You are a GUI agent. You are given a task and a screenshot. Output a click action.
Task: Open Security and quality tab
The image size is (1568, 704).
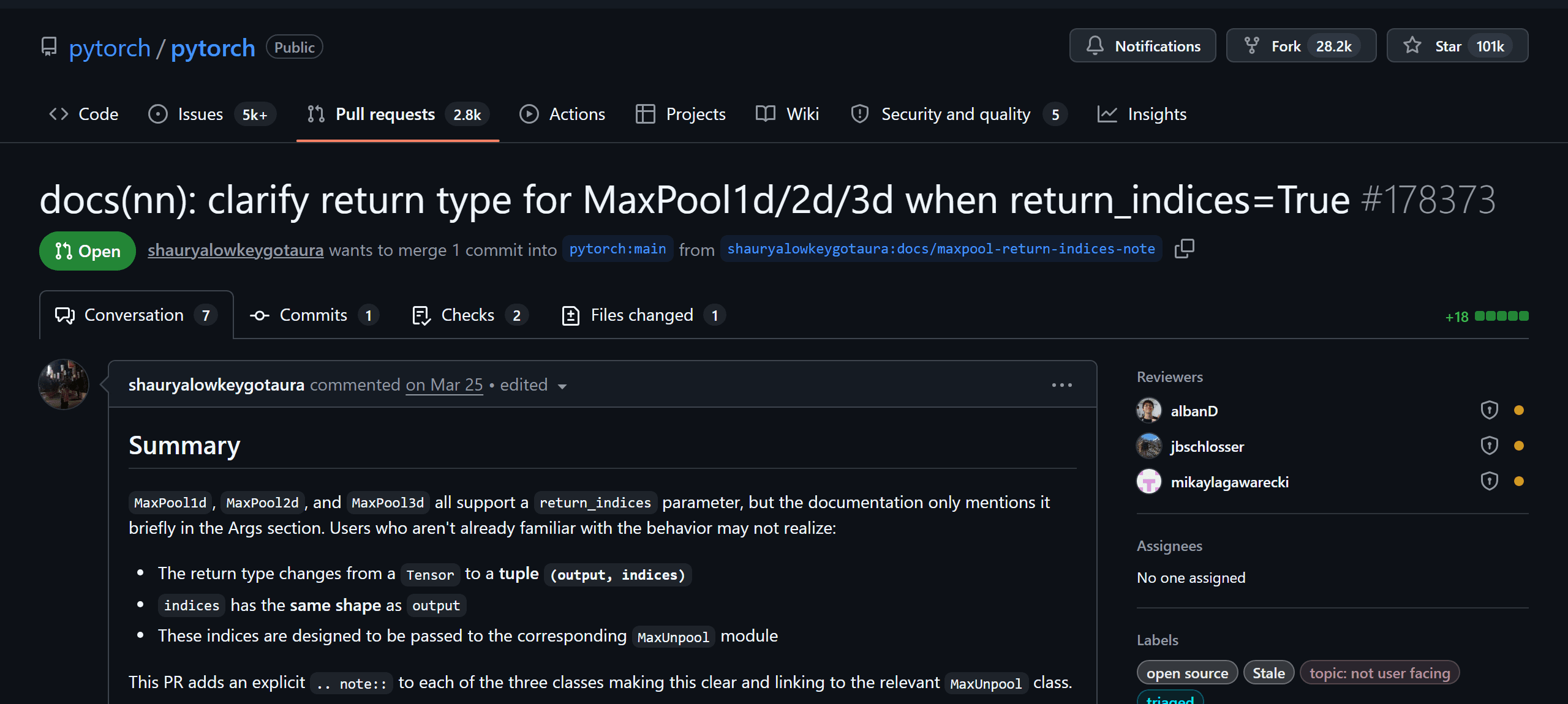point(959,114)
